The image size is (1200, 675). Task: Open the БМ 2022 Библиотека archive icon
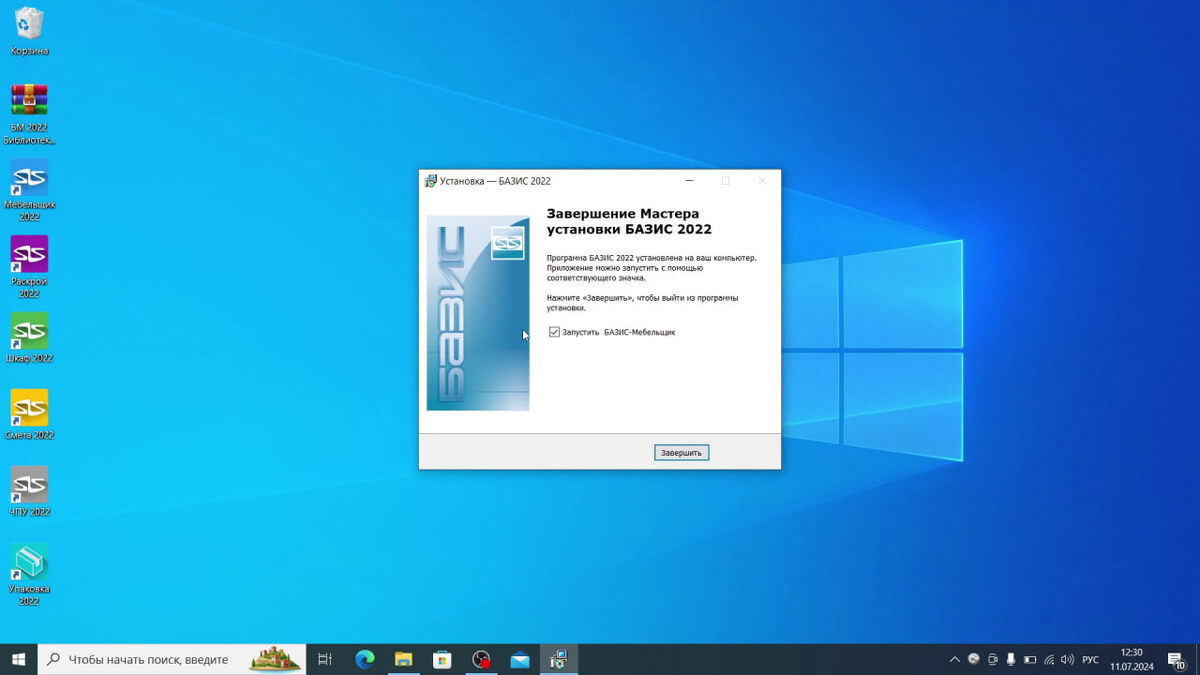(x=29, y=113)
